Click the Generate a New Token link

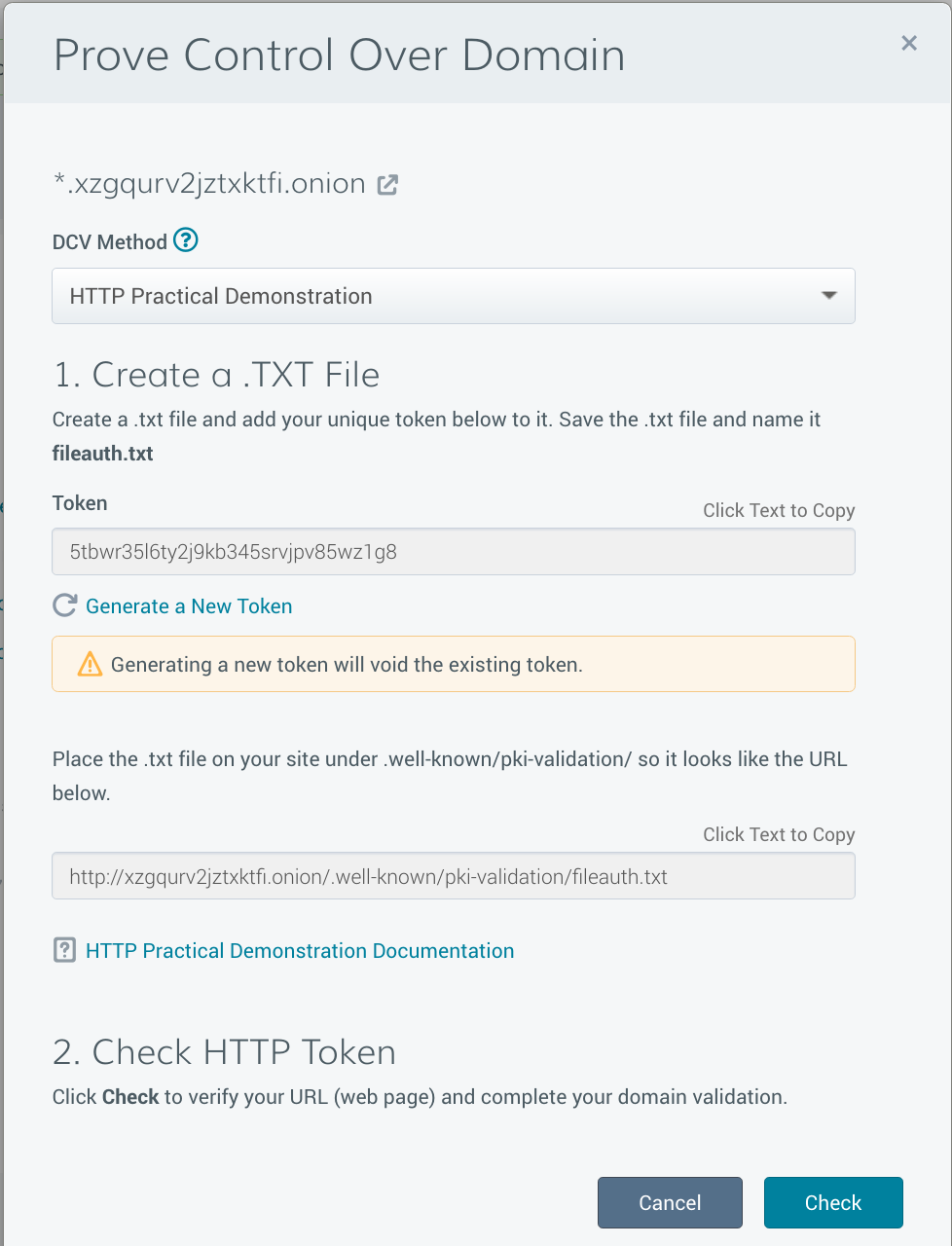[189, 605]
